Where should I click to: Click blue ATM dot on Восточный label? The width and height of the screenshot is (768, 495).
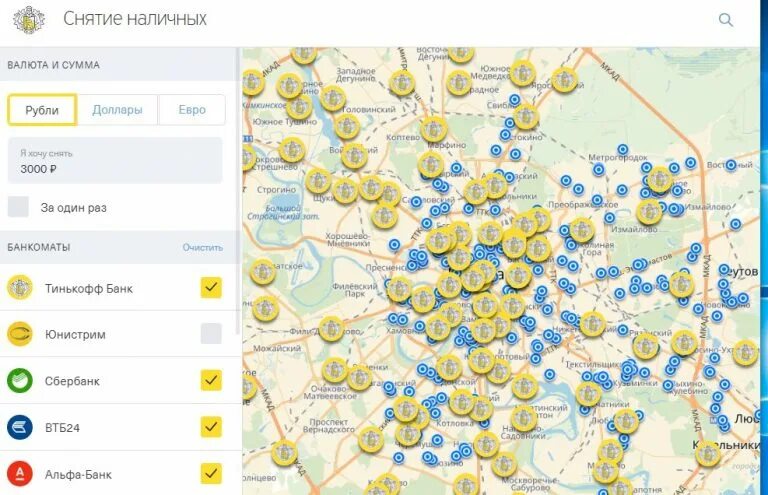click(731, 165)
